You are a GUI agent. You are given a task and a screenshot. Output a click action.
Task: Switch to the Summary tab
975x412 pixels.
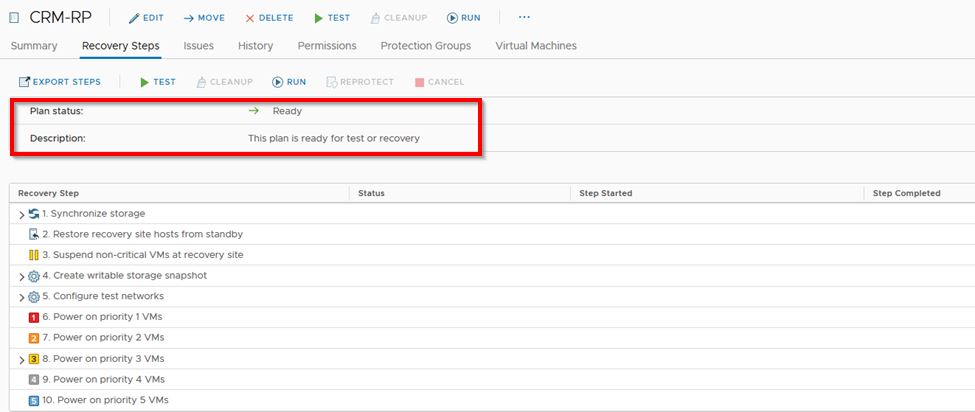click(x=34, y=46)
